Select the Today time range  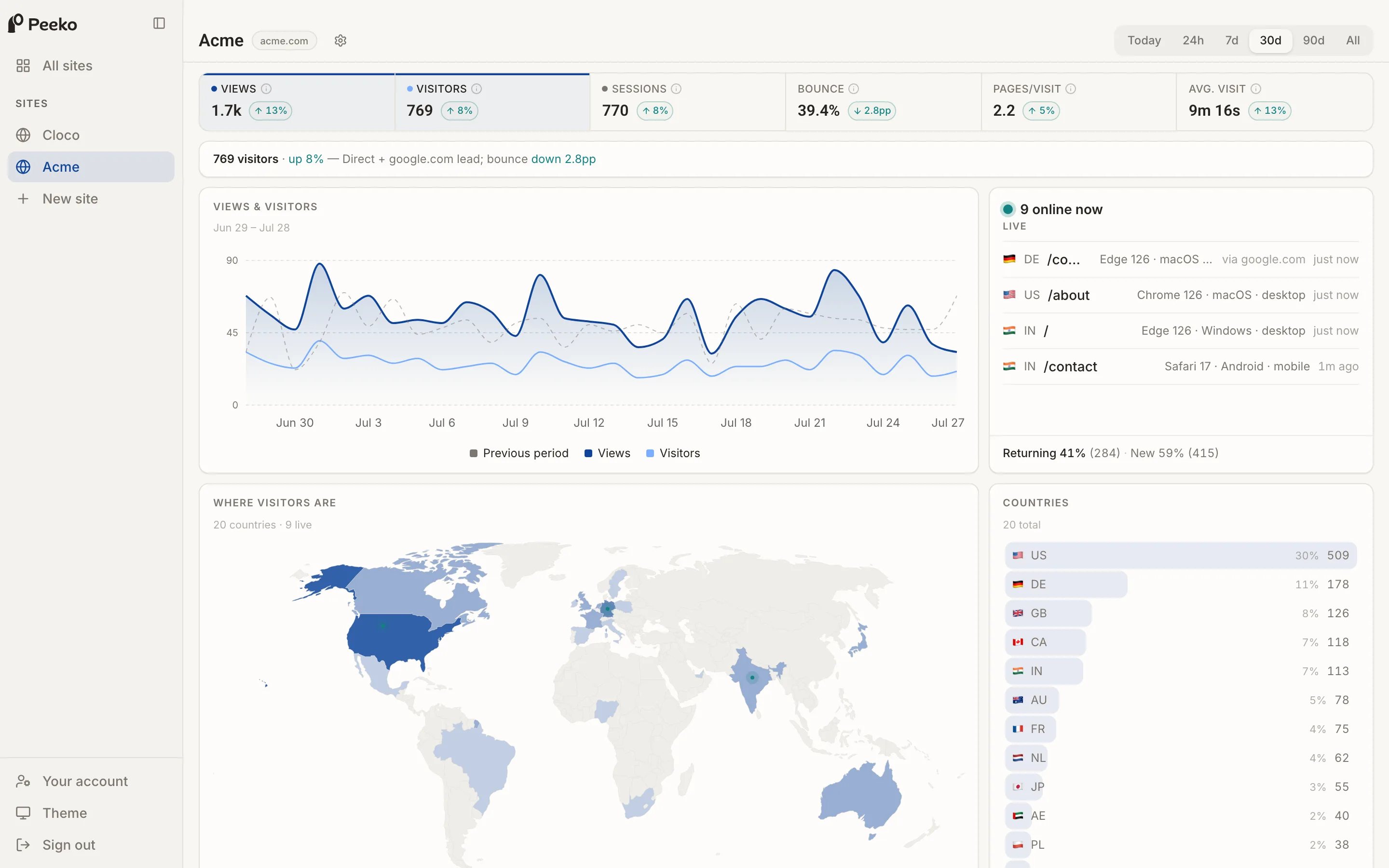[1144, 41]
